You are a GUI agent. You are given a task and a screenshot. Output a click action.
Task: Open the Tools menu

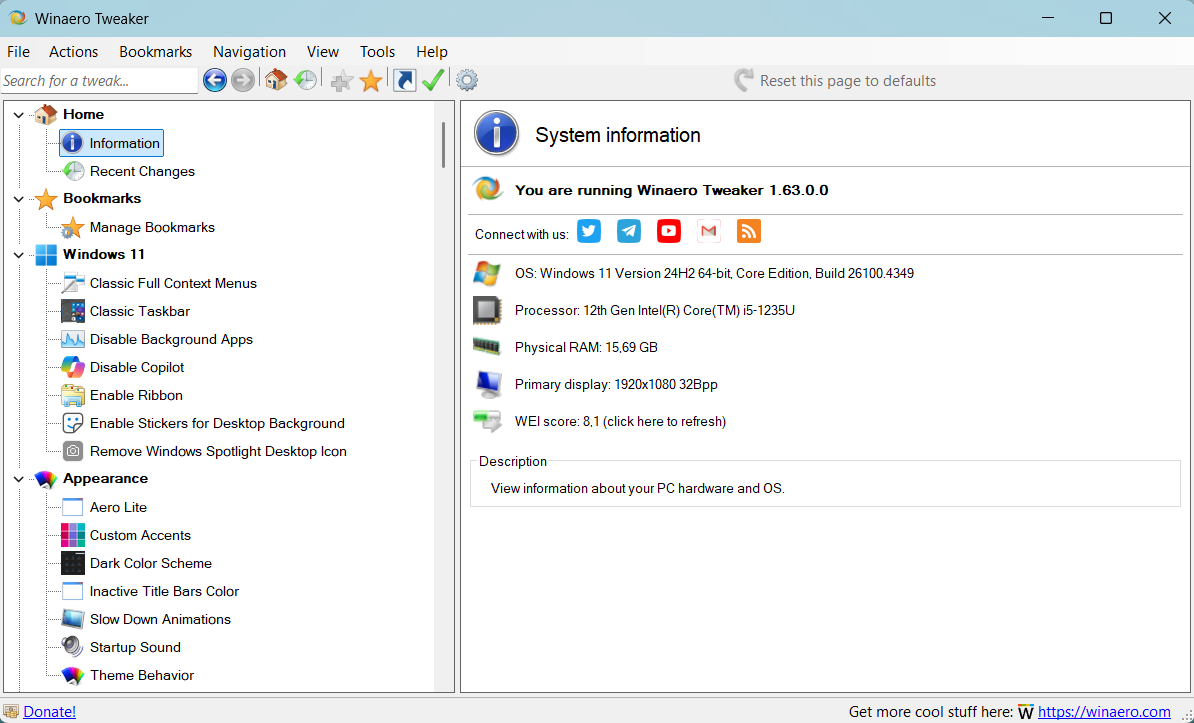pos(377,52)
